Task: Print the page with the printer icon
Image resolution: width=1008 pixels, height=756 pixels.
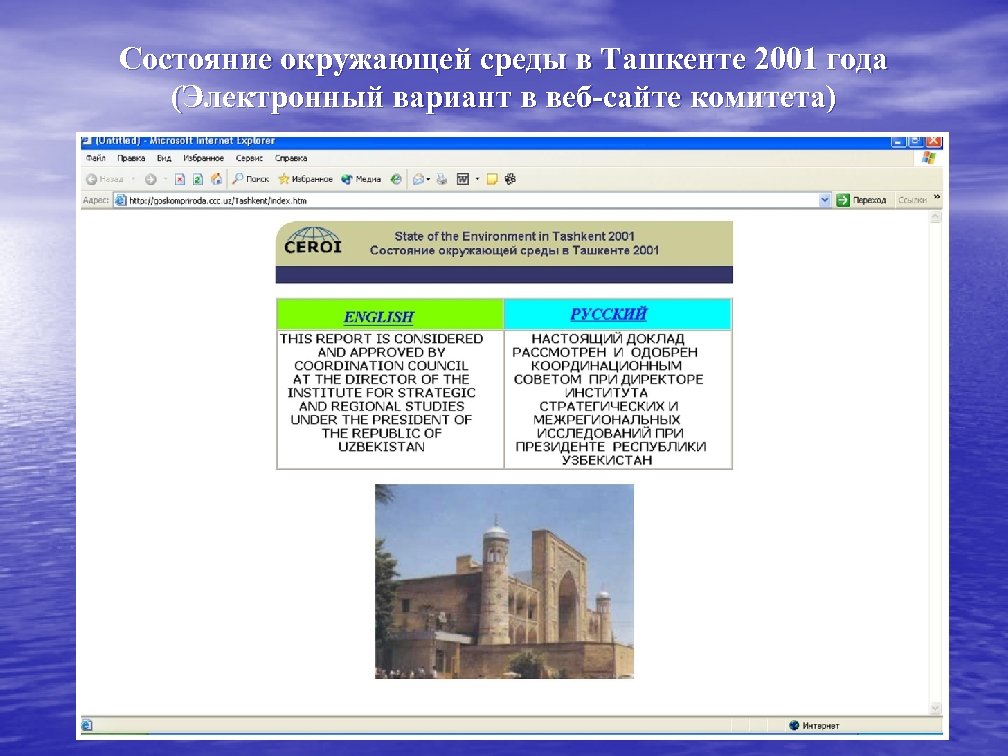Action: [444, 180]
